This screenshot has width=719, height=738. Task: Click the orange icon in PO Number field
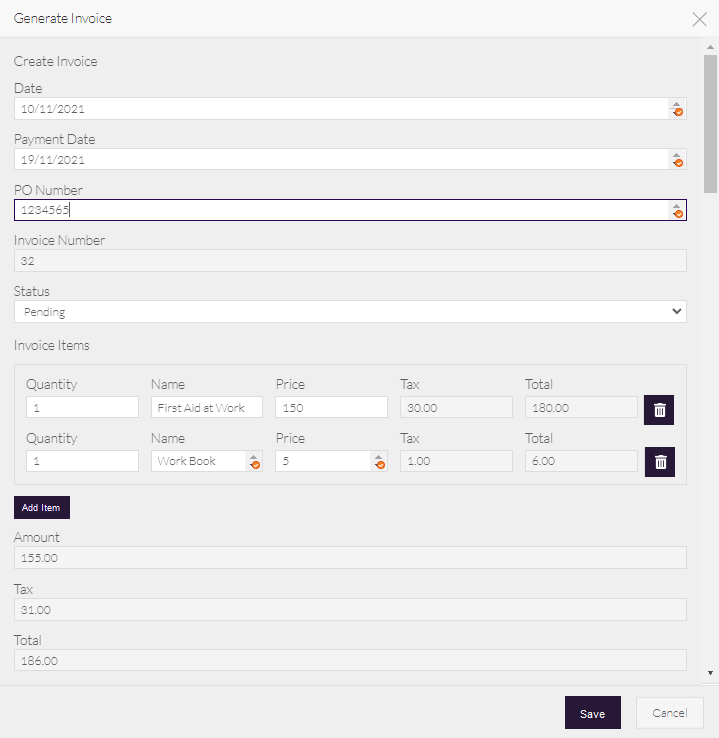(x=678, y=214)
